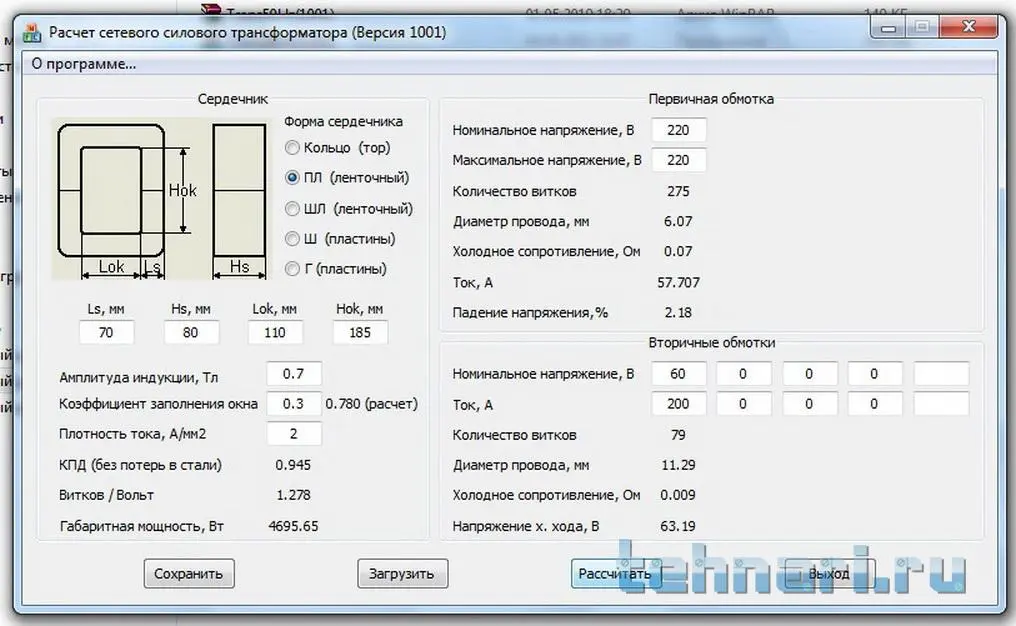Click the 0.780 (расчет) fill value

click(x=371, y=404)
